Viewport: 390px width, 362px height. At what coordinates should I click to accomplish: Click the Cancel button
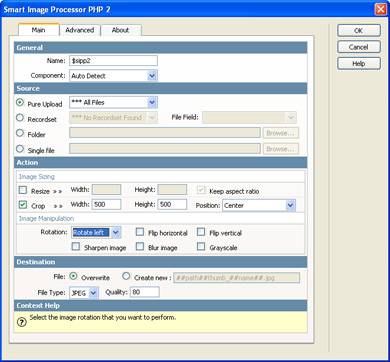[359, 47]
